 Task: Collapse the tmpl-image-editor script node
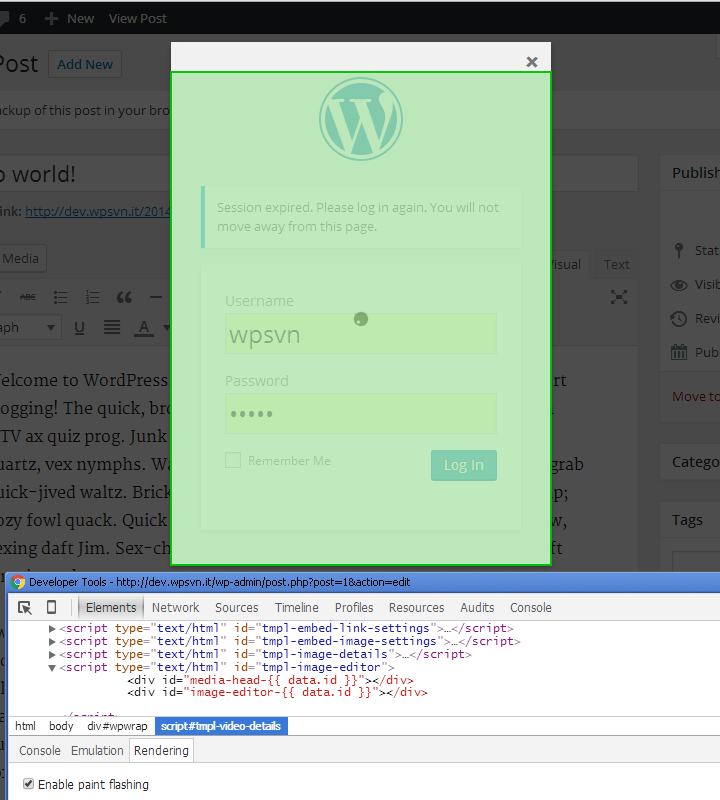point(52,667)
